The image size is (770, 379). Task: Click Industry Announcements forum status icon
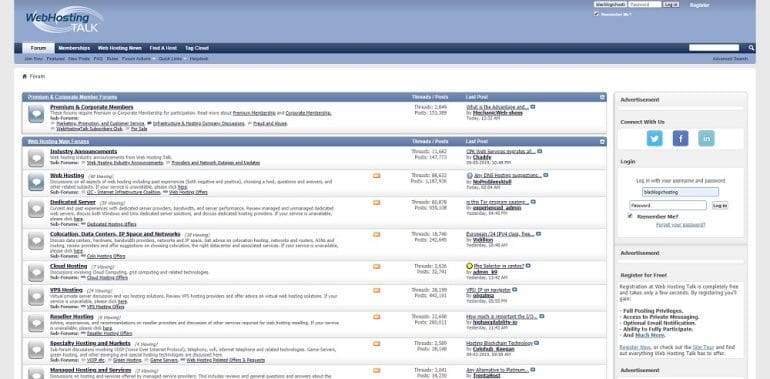36,159
